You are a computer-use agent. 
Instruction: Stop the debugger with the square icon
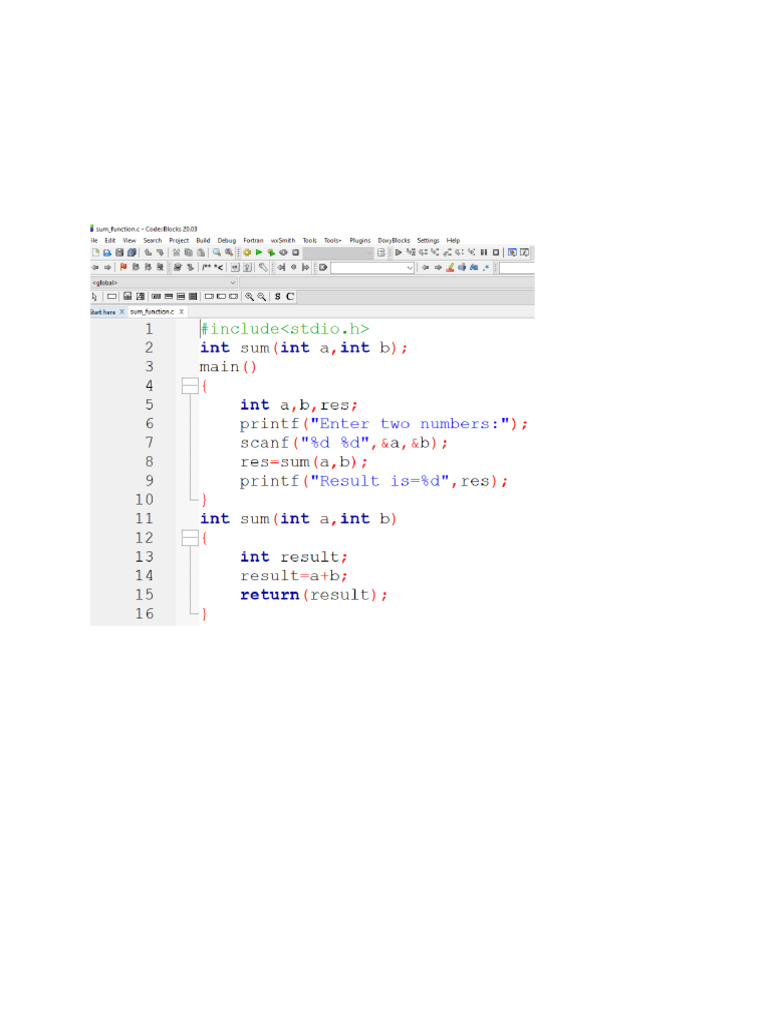[x=496, y=252]
